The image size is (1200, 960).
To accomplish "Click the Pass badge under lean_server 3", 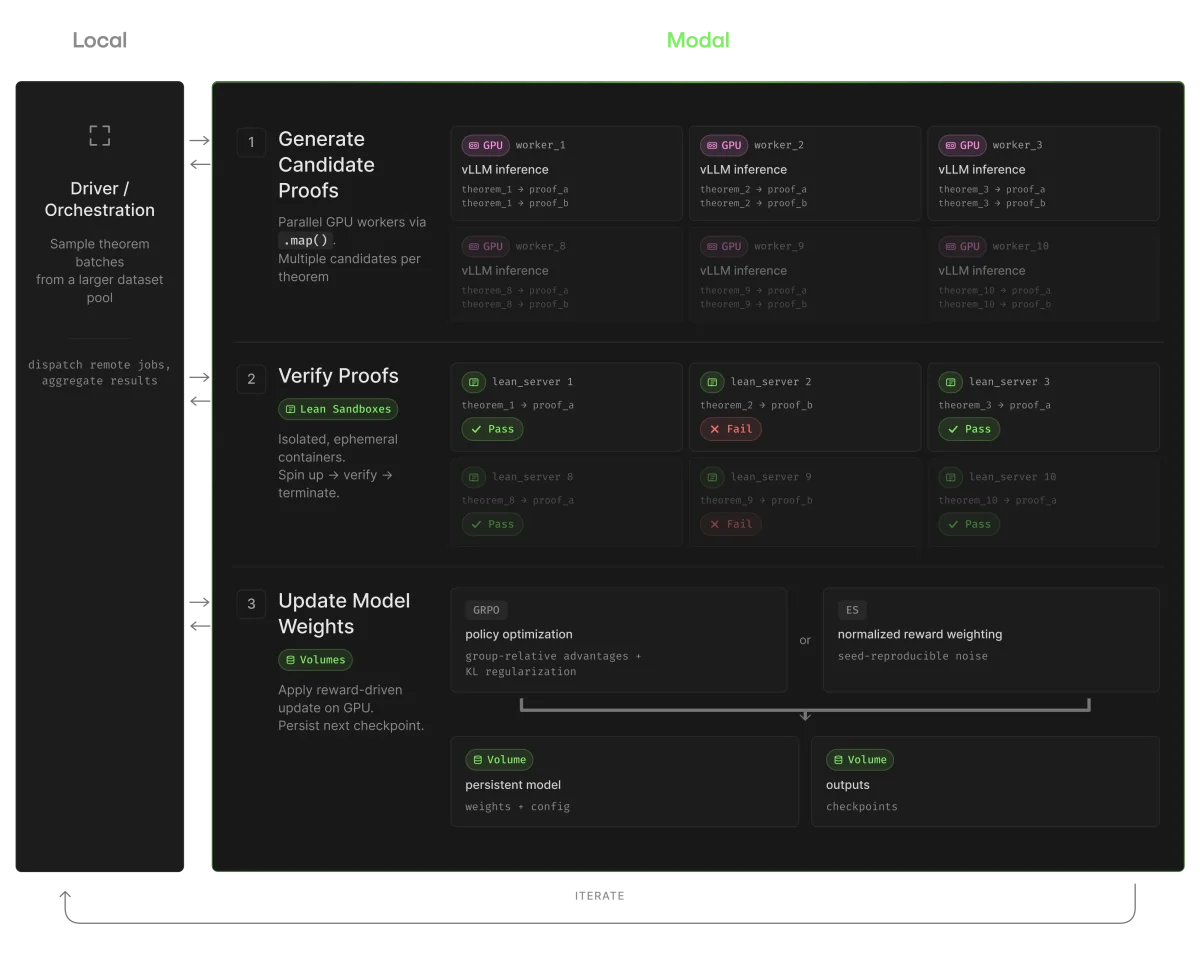I will 969,429.
